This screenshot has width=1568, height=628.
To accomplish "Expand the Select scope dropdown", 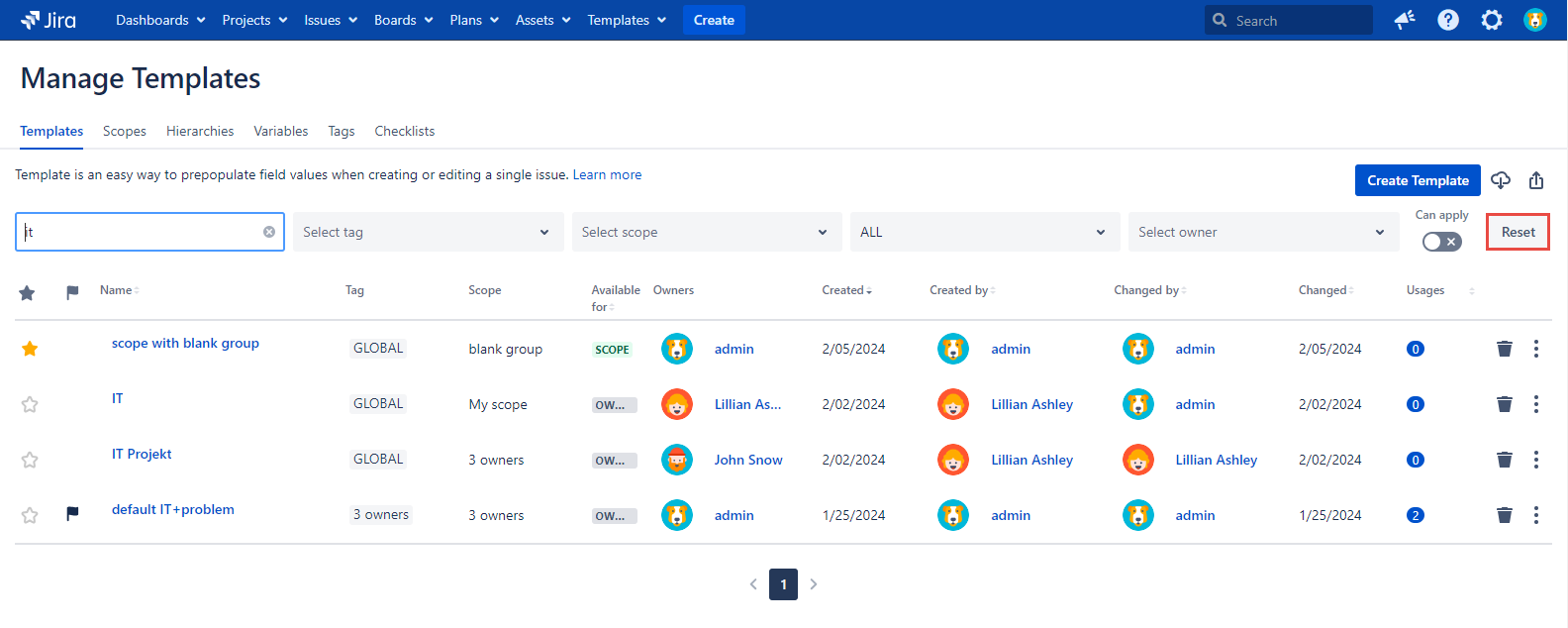I will 706,232.
